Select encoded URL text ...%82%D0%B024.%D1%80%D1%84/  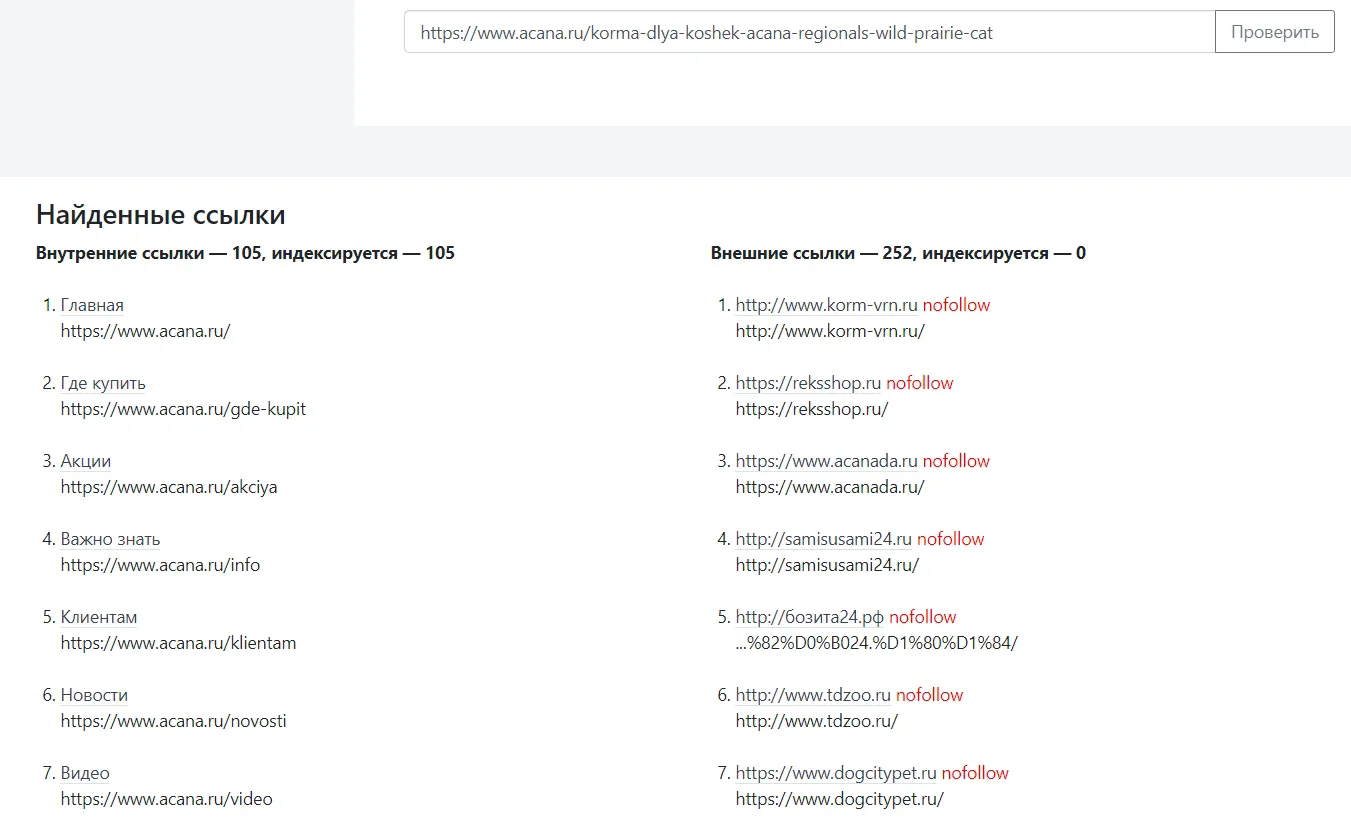[877, 643]
